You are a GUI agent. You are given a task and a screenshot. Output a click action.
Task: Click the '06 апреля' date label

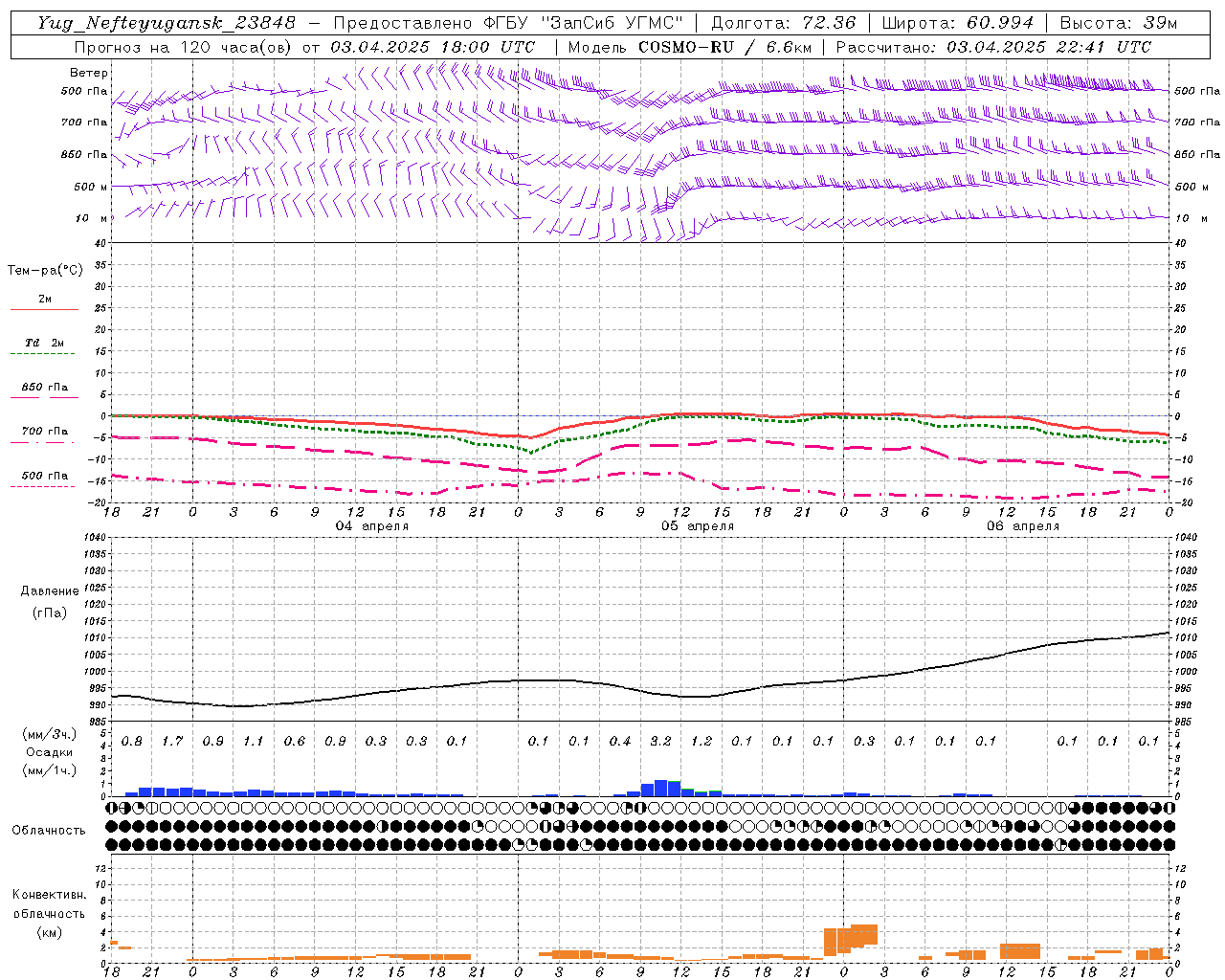pos(1023,526)
